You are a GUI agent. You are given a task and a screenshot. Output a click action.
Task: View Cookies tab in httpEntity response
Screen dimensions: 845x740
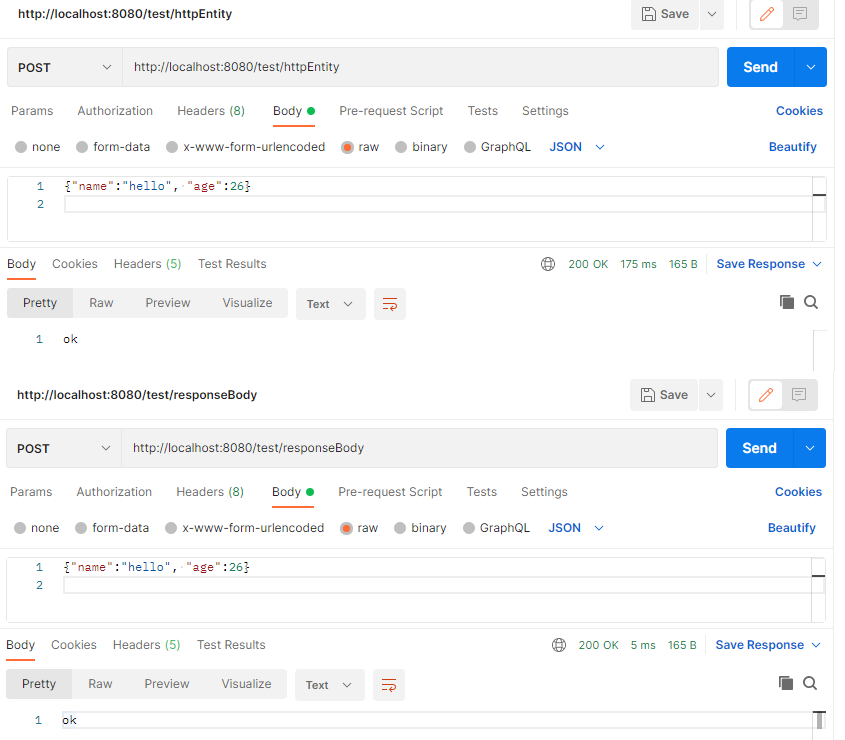(x=74, y=264)
